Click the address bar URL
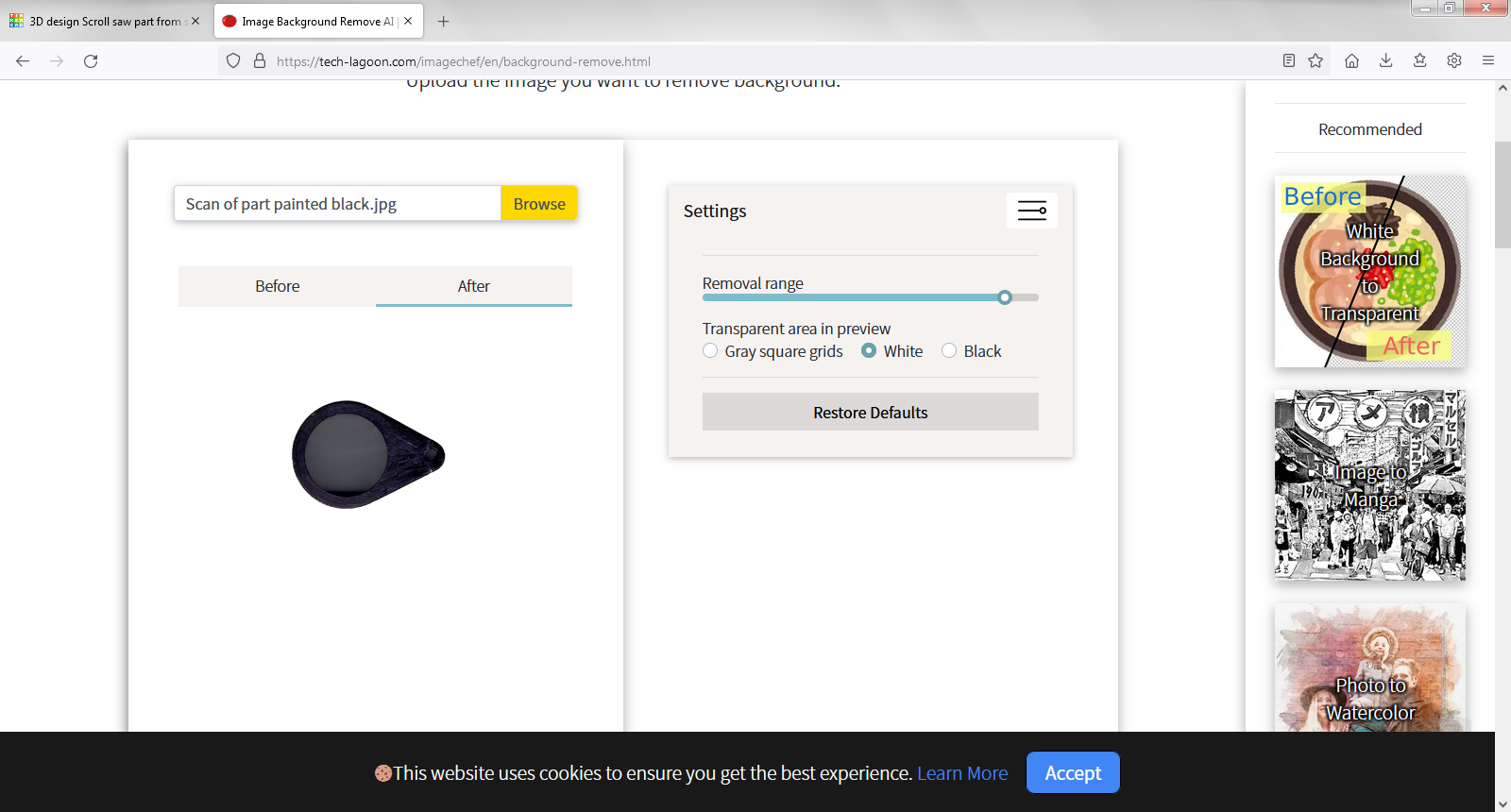Screen dimensions: 1511x812 464,61
